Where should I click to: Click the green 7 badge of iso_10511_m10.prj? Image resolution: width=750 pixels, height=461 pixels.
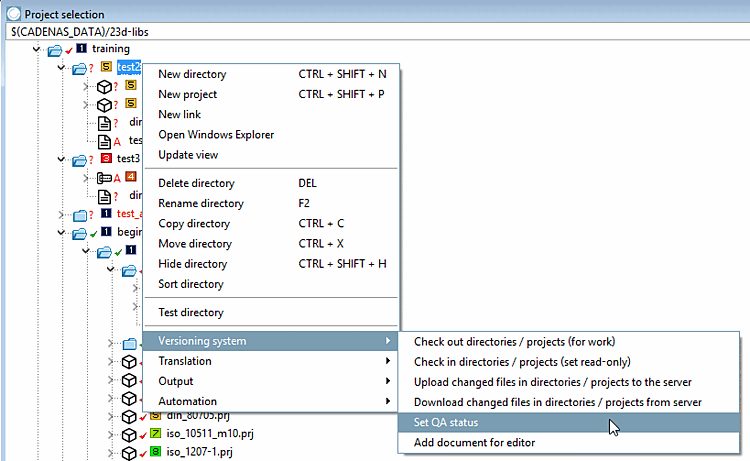pyautogui.click(x=155, y=433)
